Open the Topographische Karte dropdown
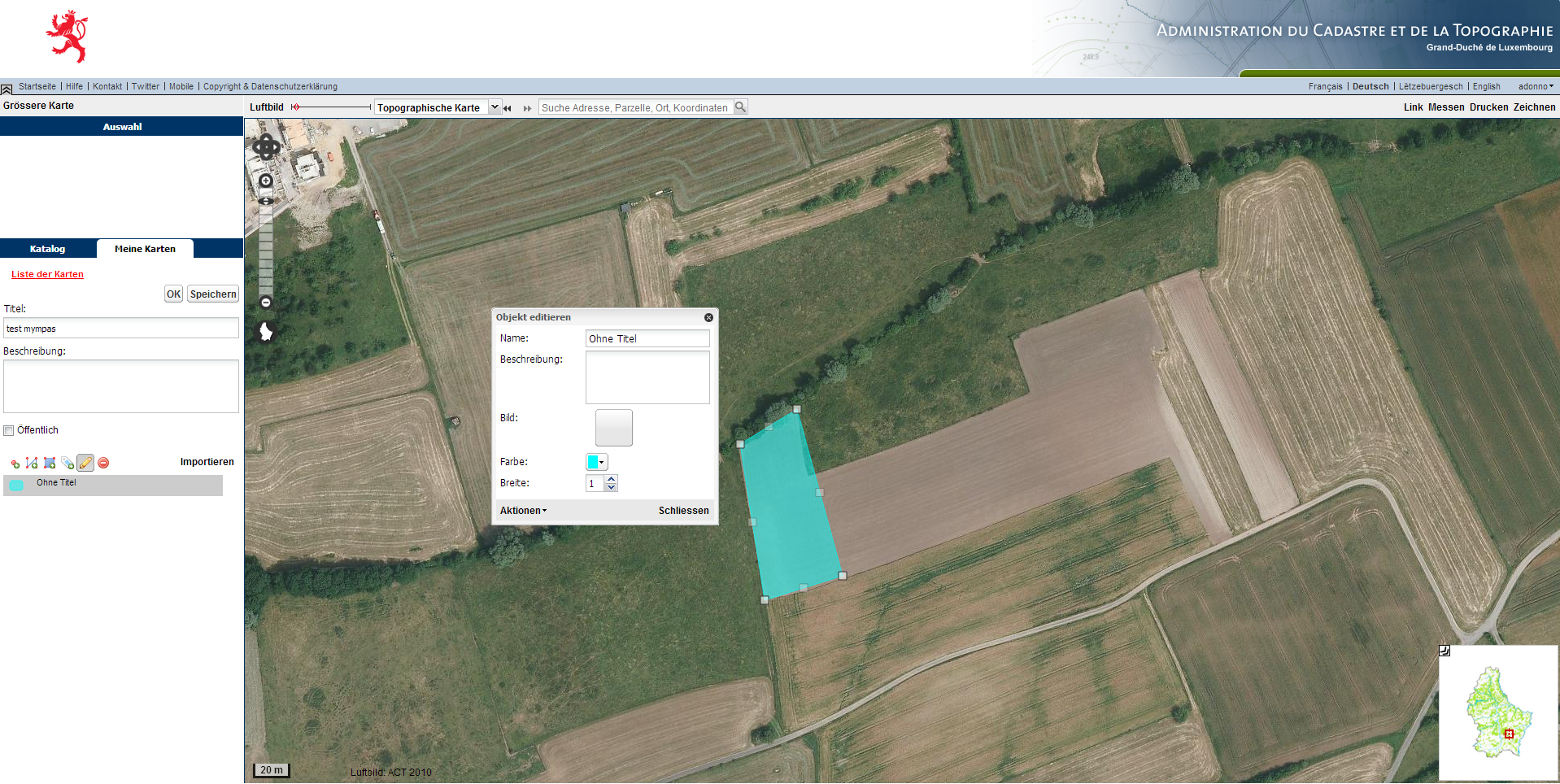 click(495, 107)
